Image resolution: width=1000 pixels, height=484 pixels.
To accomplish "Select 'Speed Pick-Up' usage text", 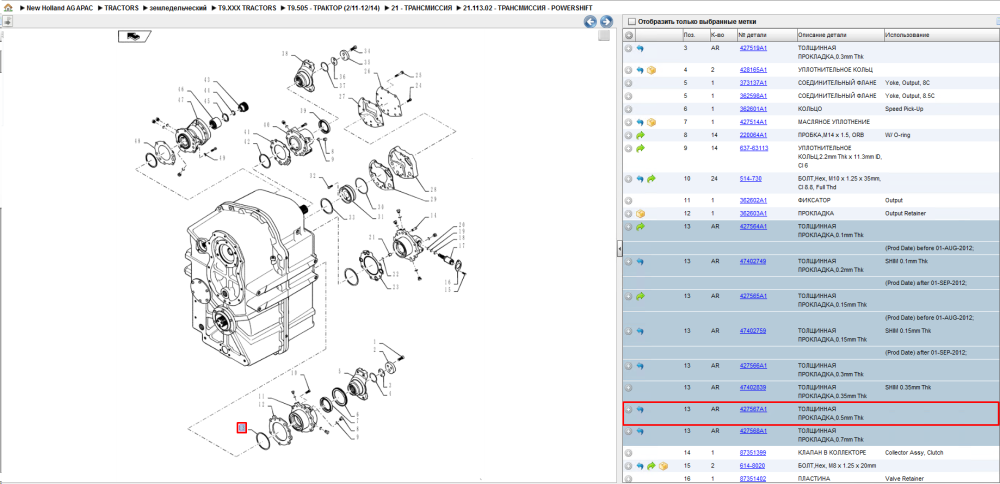I will coord(902,109).
